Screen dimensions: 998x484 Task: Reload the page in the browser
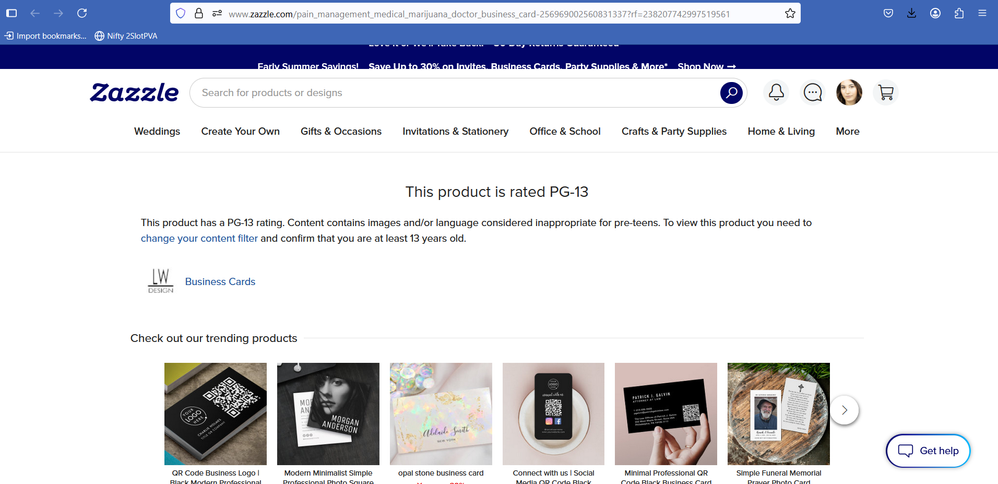click(81, 13)
